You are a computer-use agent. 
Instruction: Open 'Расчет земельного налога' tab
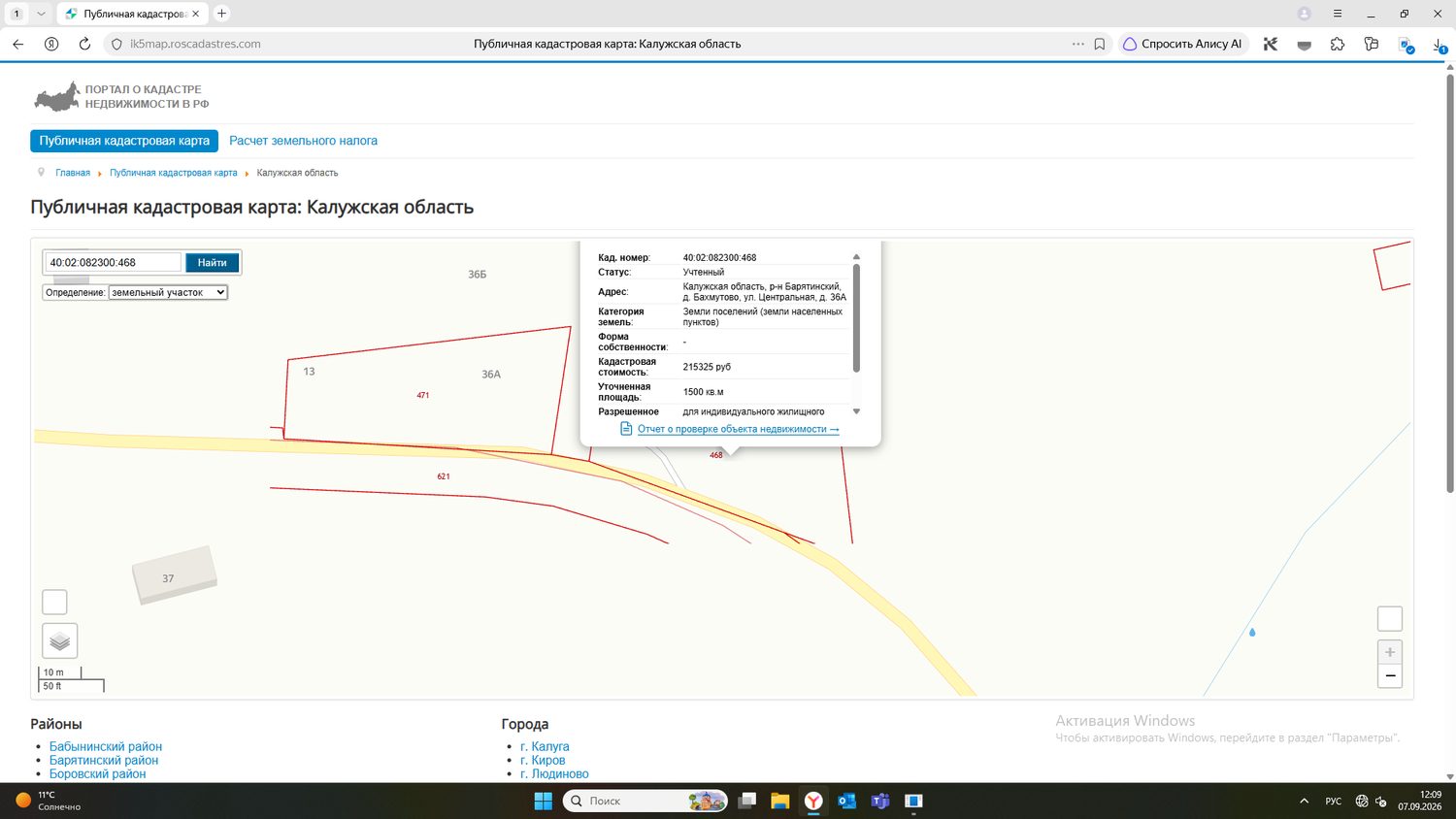point(303,141)
